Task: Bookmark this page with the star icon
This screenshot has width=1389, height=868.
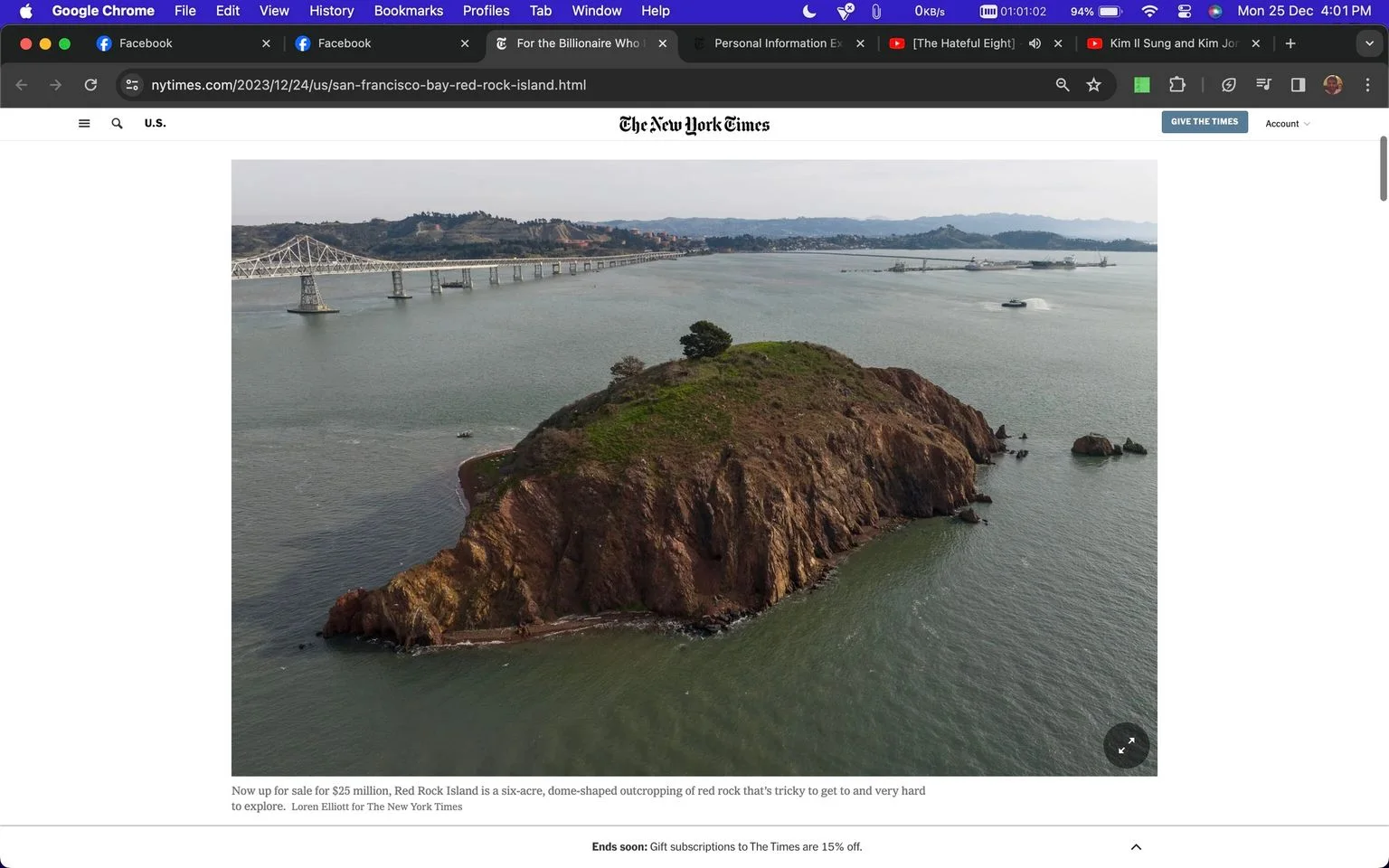Action: 1094,85
